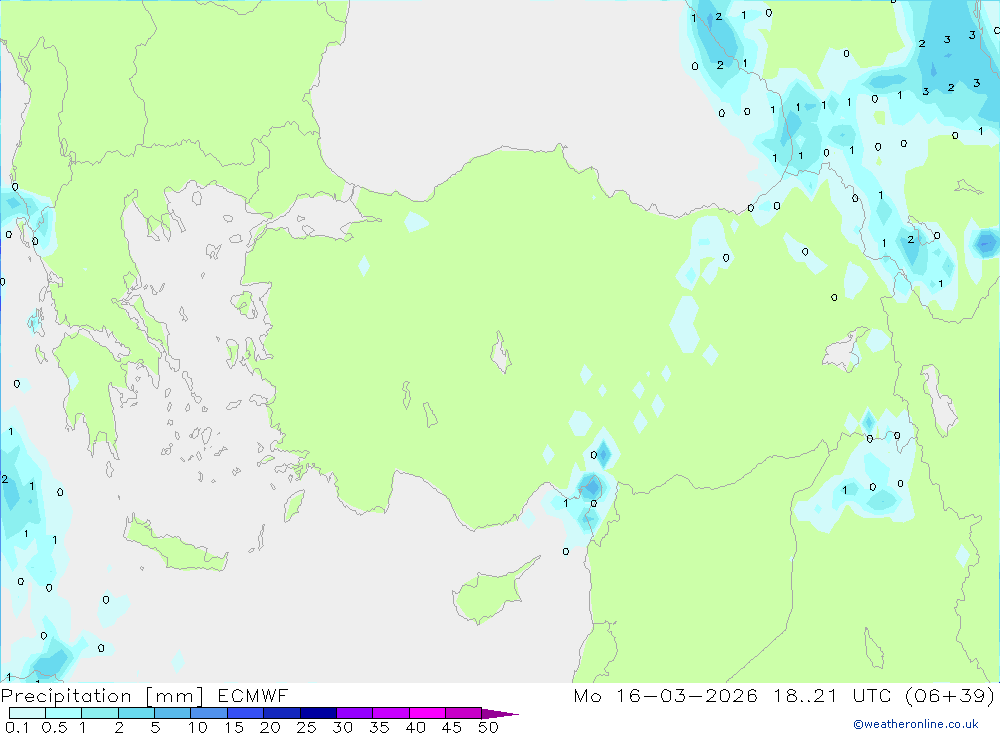Open the weatheronline.co.uk copyright link

(916, 724)
